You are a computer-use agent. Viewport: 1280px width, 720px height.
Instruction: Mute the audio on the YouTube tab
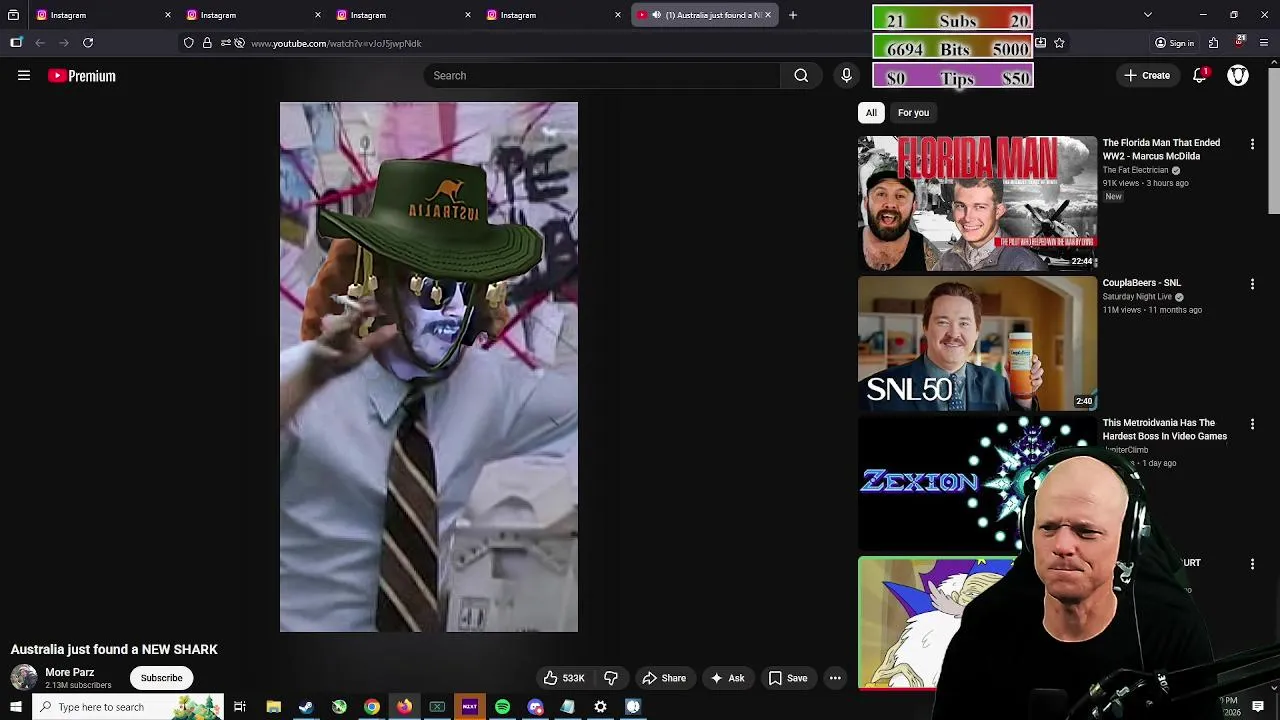coord(656,15)
